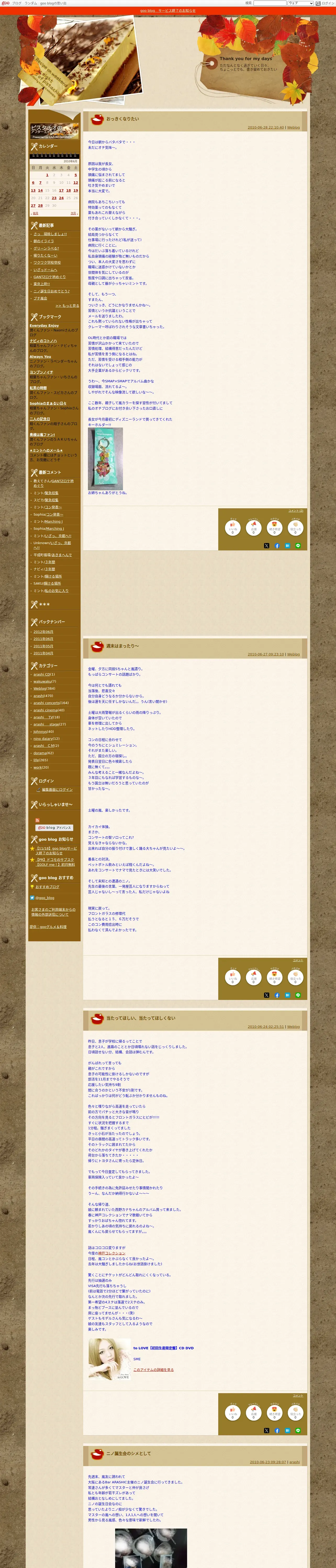The height and width of the screenshot is (1568, 336).
Task: Select calendar date 23
Action: [x=54, y=198]
